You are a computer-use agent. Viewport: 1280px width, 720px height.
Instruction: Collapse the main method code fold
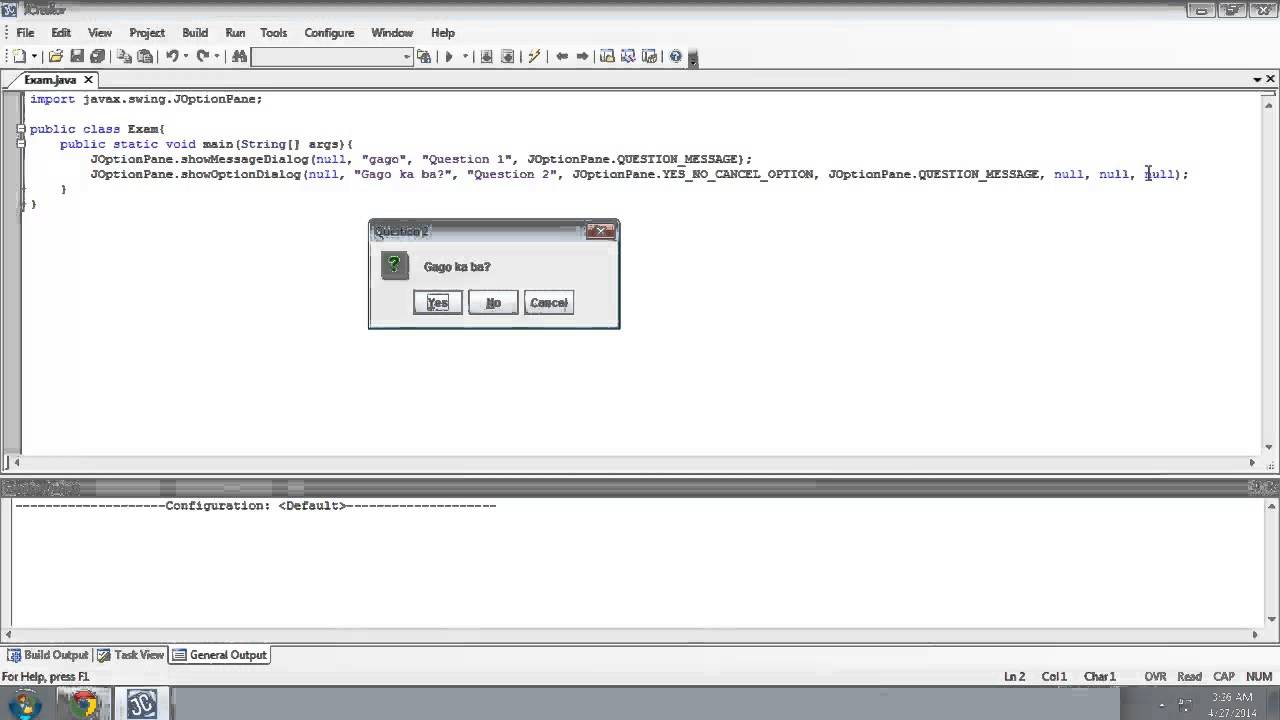[20, 144]
